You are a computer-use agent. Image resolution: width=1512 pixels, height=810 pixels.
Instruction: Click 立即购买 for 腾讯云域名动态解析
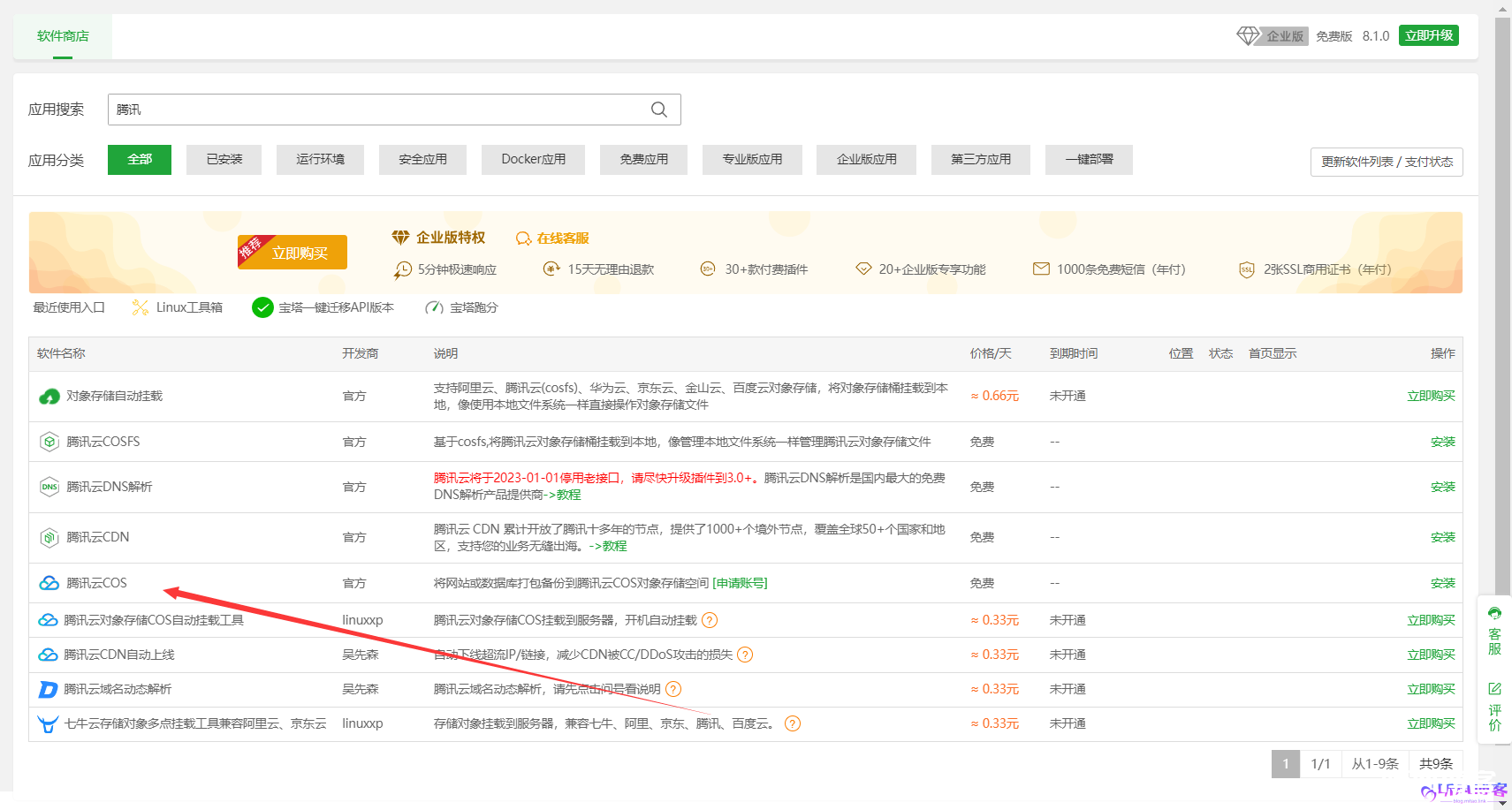point(1431,689)
